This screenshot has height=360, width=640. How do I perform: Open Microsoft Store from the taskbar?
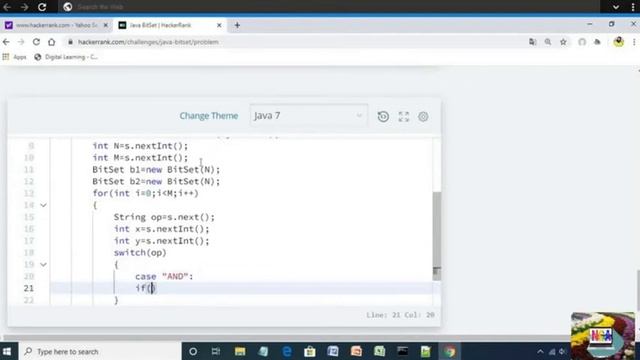[310, 351]
